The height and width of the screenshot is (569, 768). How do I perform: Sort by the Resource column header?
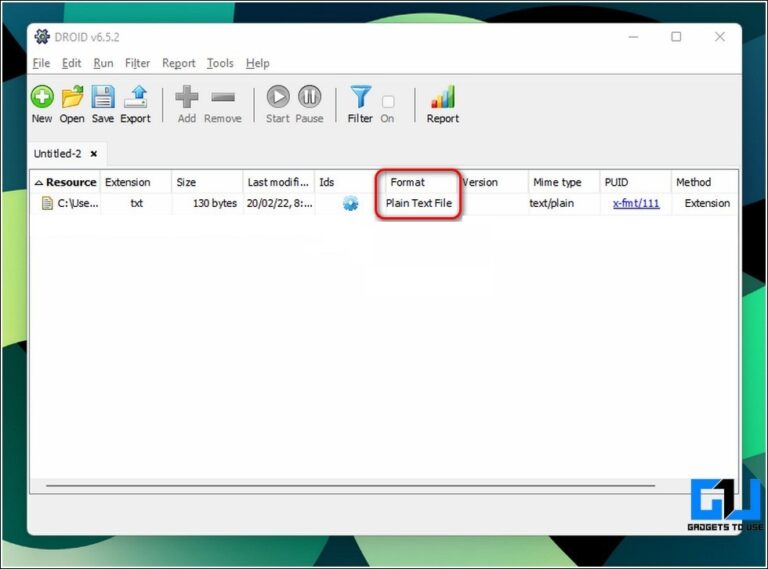(x=66, y=182)
